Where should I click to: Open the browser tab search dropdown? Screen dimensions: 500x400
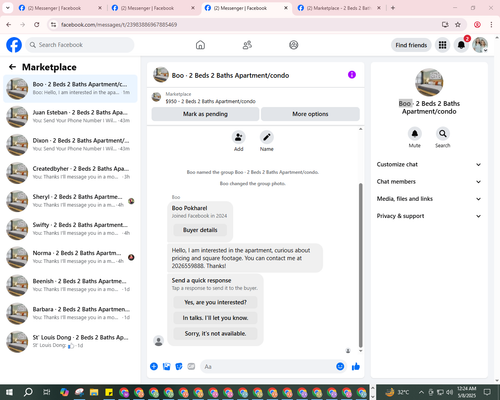click(8, 8)
